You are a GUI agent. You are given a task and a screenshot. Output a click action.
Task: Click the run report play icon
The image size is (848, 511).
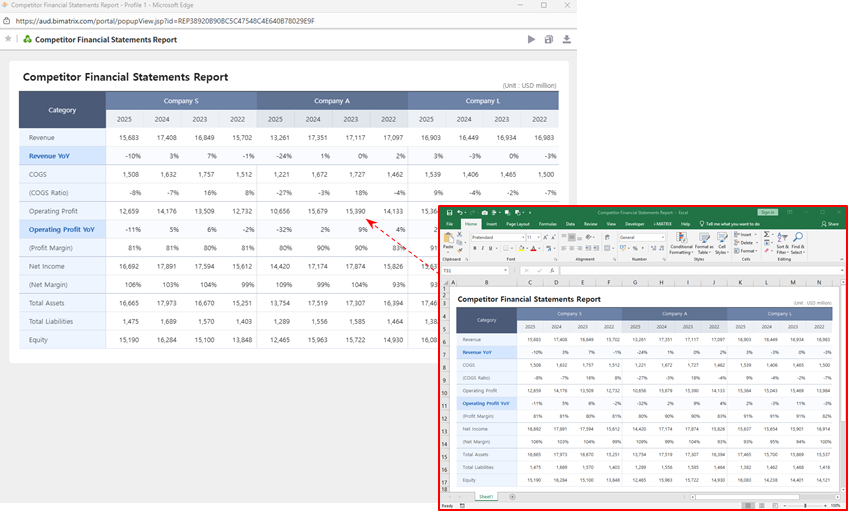(532, 40)
